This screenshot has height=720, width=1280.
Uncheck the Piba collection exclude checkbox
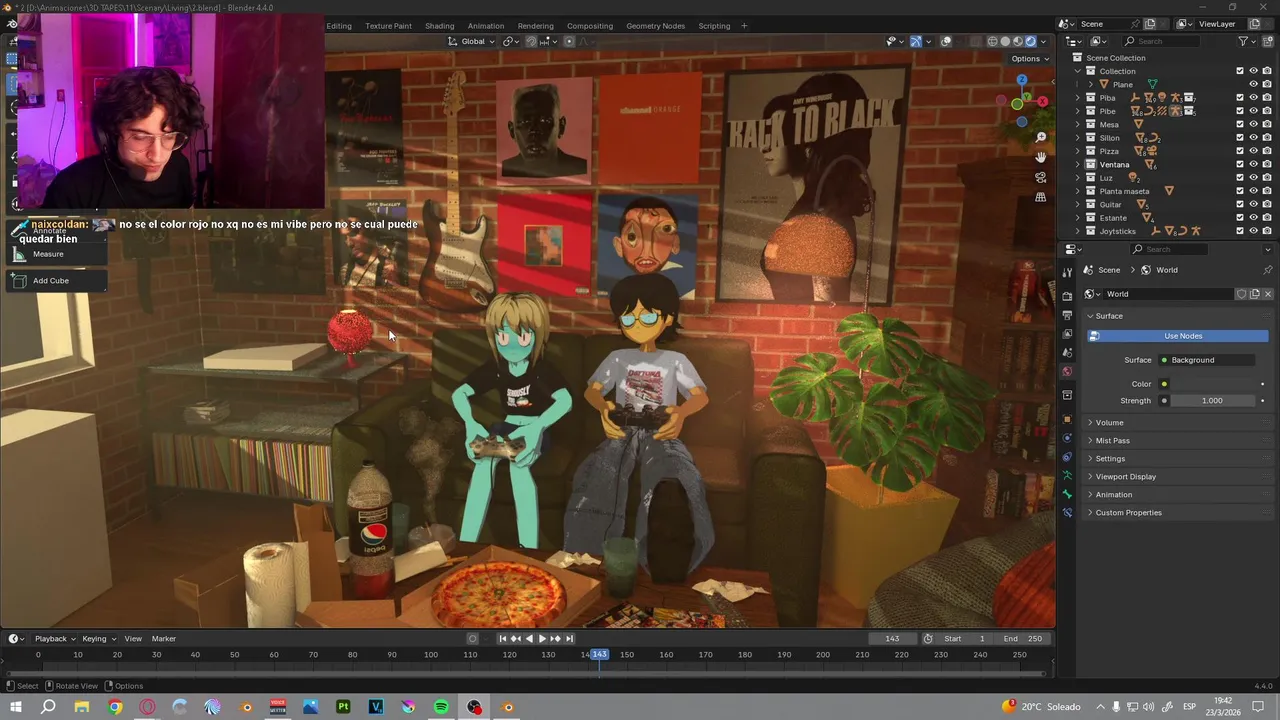1240,98
